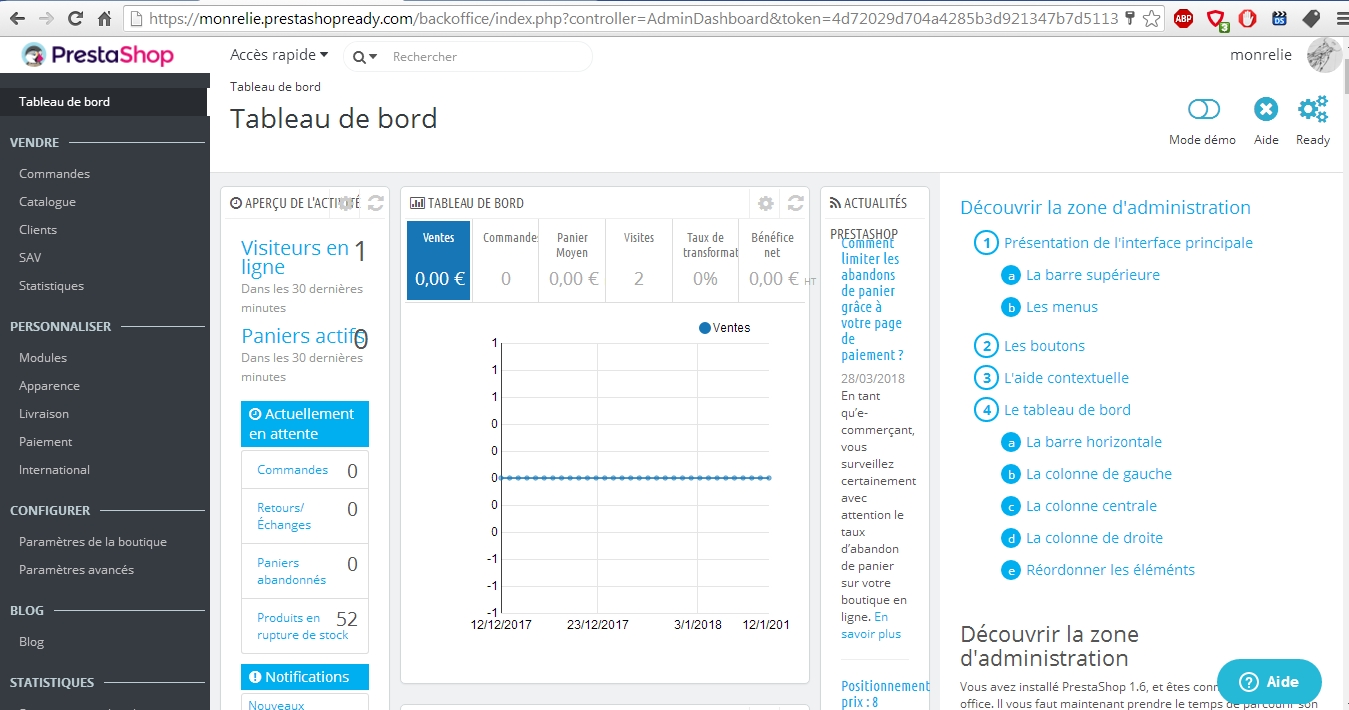Select the Ventes tab

coord(438,260)
